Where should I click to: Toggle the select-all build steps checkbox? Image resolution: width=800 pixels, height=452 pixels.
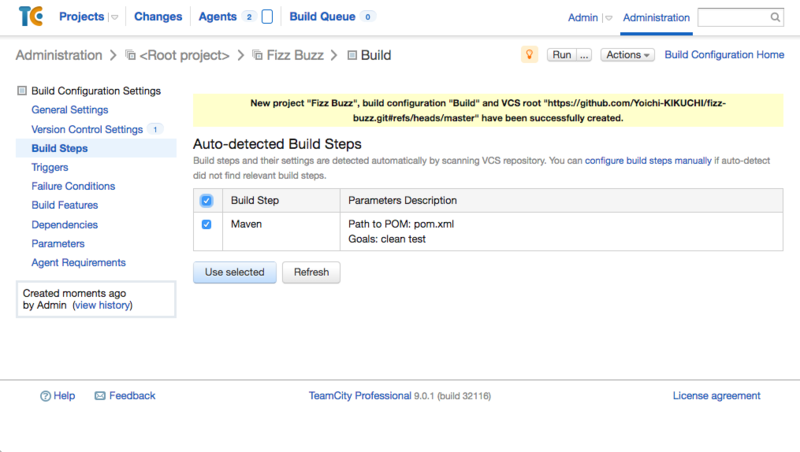coord(206,201)
